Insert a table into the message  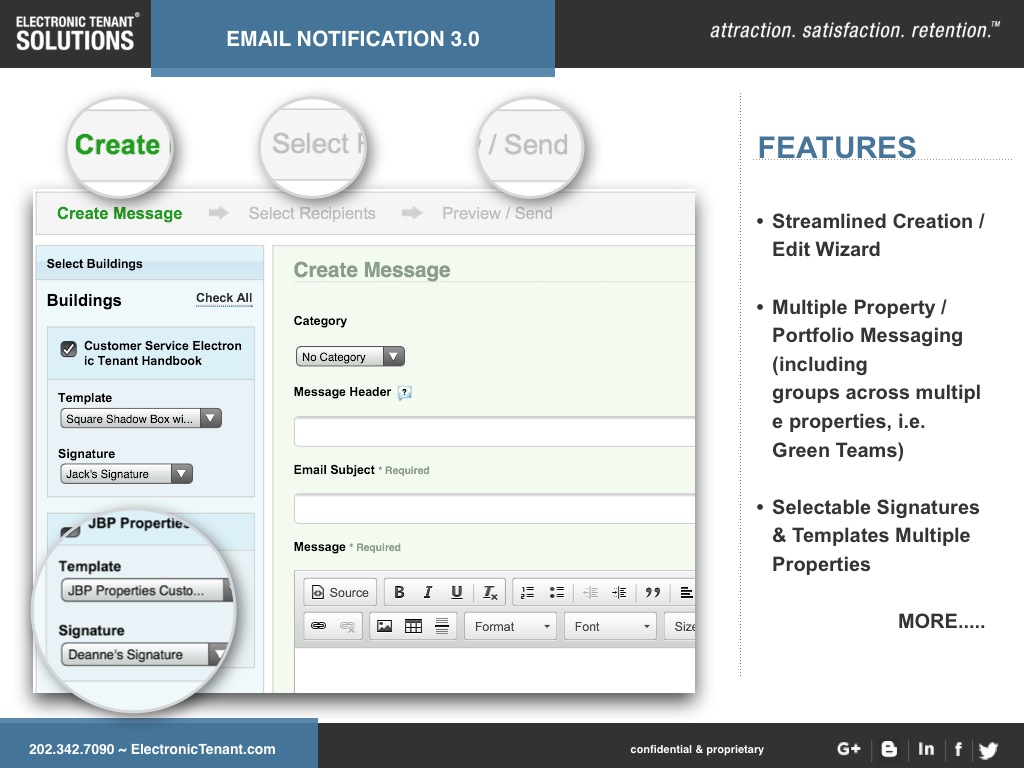(413, 626)
